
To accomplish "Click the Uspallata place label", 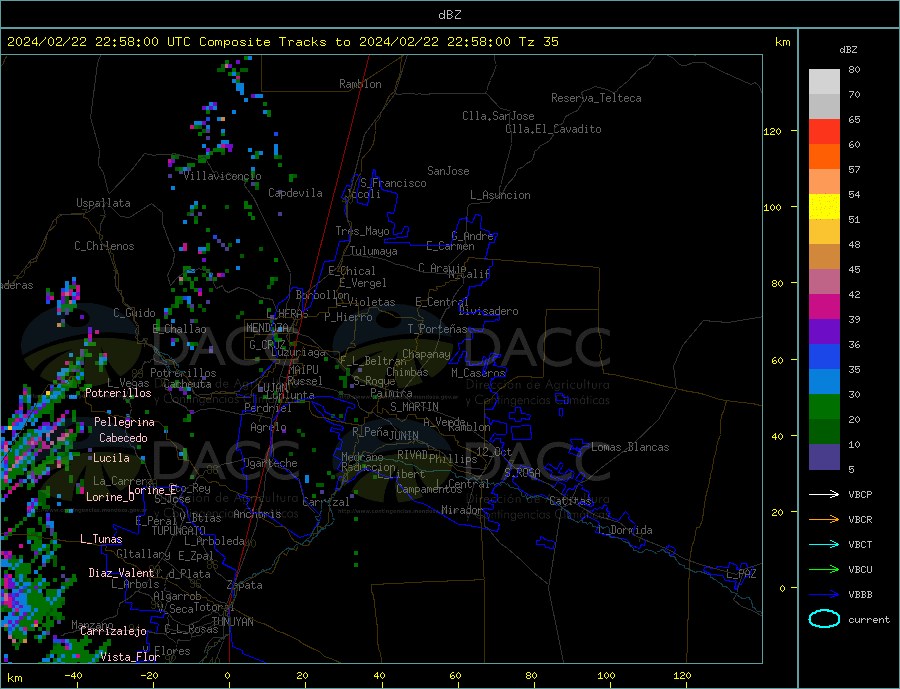I will [103, 203].
